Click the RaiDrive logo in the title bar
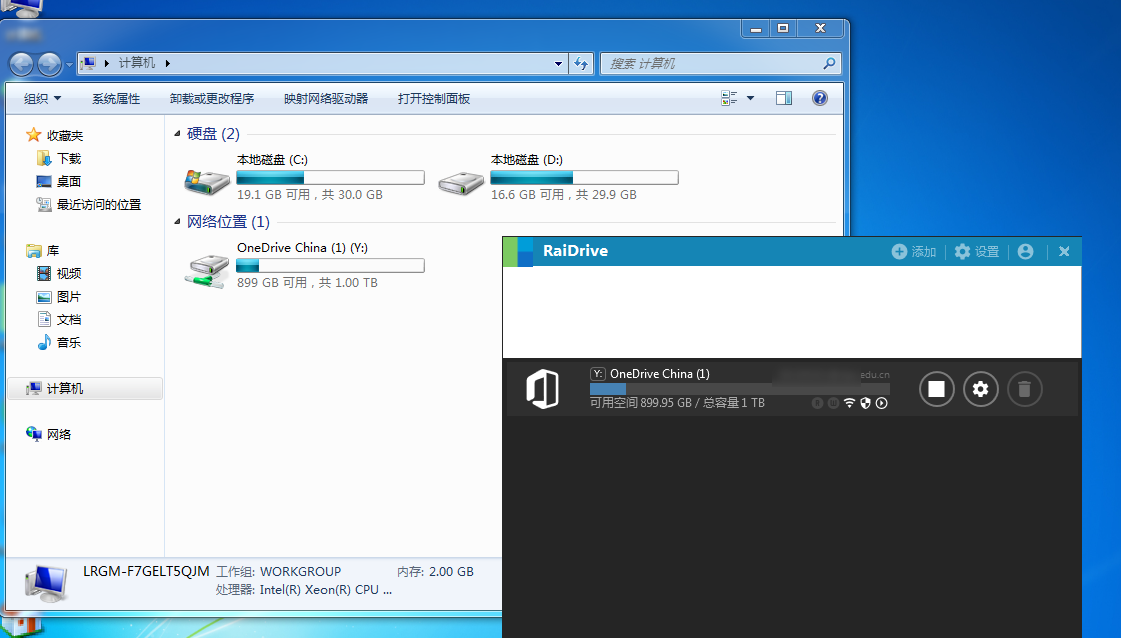The width and height of the screenshot is (1121, 638). [x=518, y=251]
